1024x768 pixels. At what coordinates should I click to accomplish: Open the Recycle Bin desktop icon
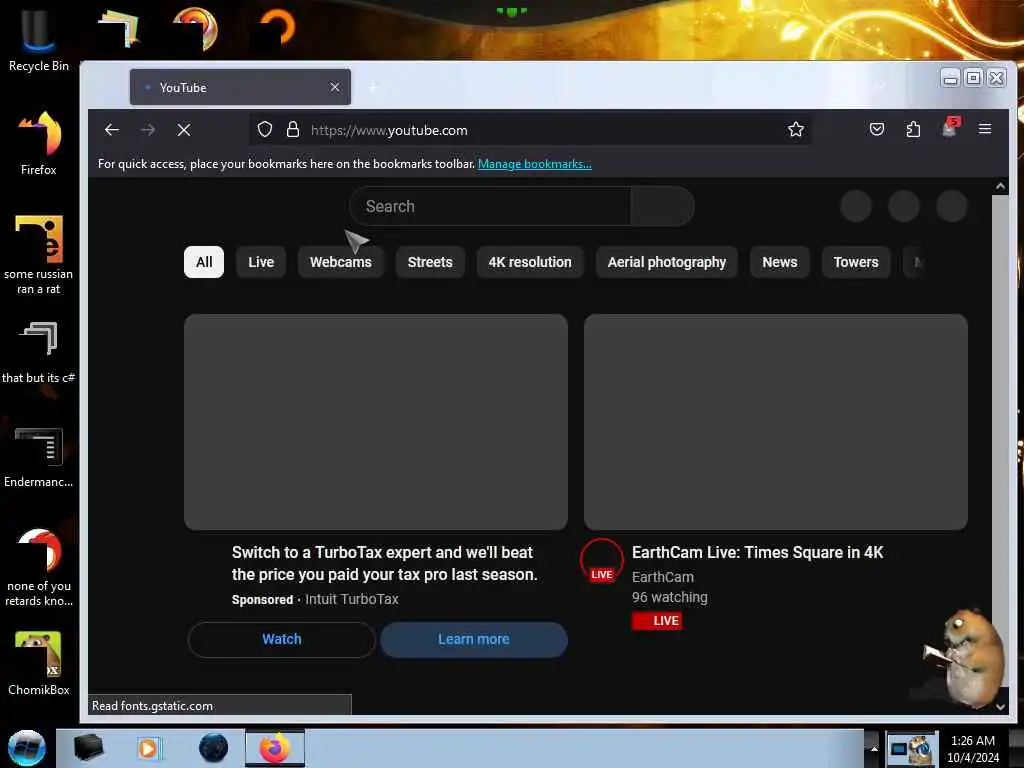[39, 39]
